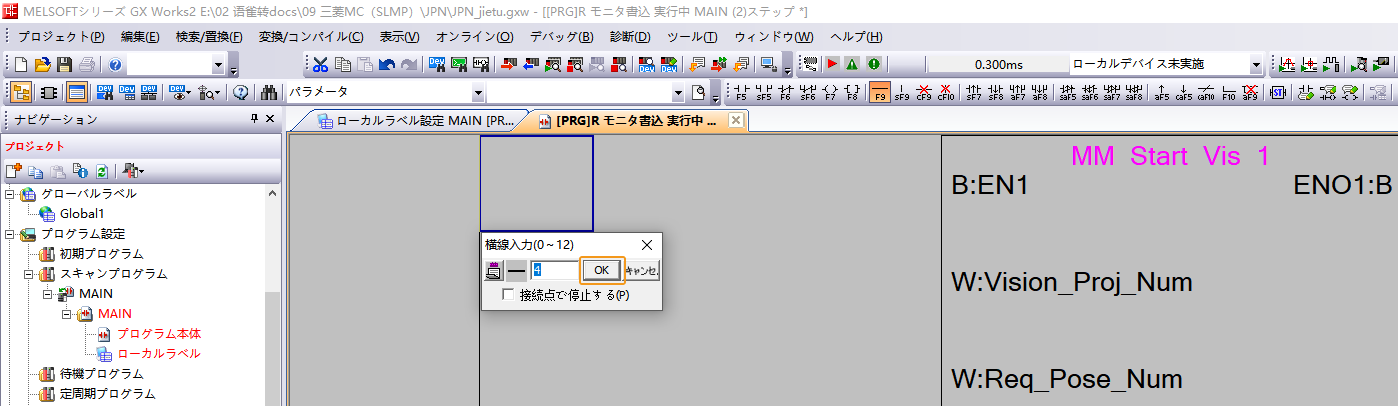The width and height of the screenshot is (1398, 406).
Task: Select 初期プログラム in the tree
Action: pyautogui.click(x=101, y=254)
